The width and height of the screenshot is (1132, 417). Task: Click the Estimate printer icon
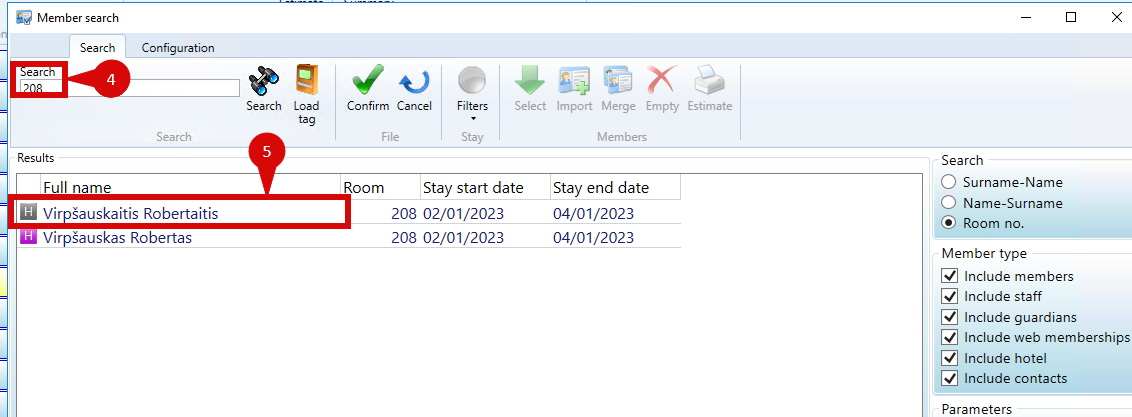[709, 81]
